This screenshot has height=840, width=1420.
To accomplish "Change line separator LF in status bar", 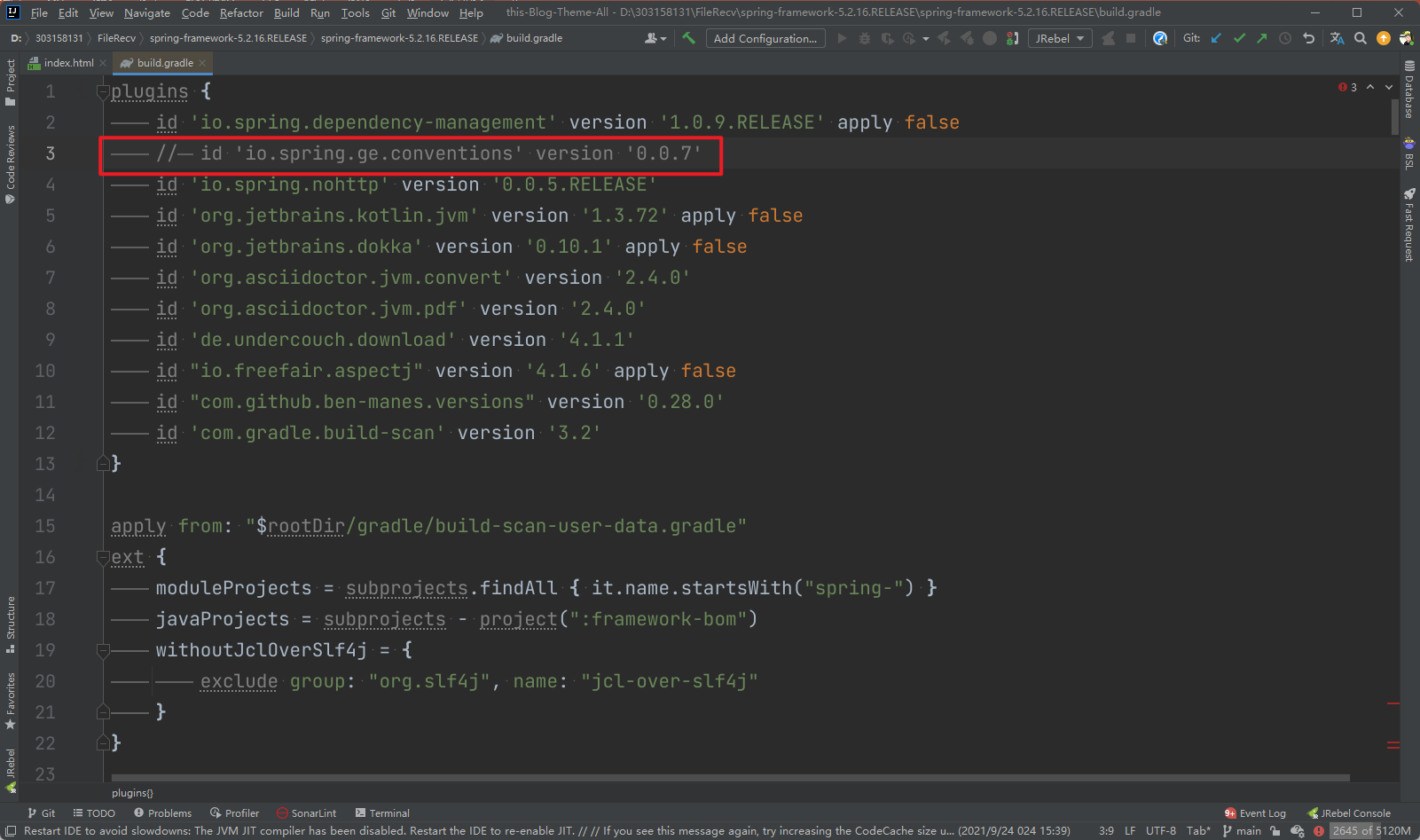I will (x=1130, y=831).
